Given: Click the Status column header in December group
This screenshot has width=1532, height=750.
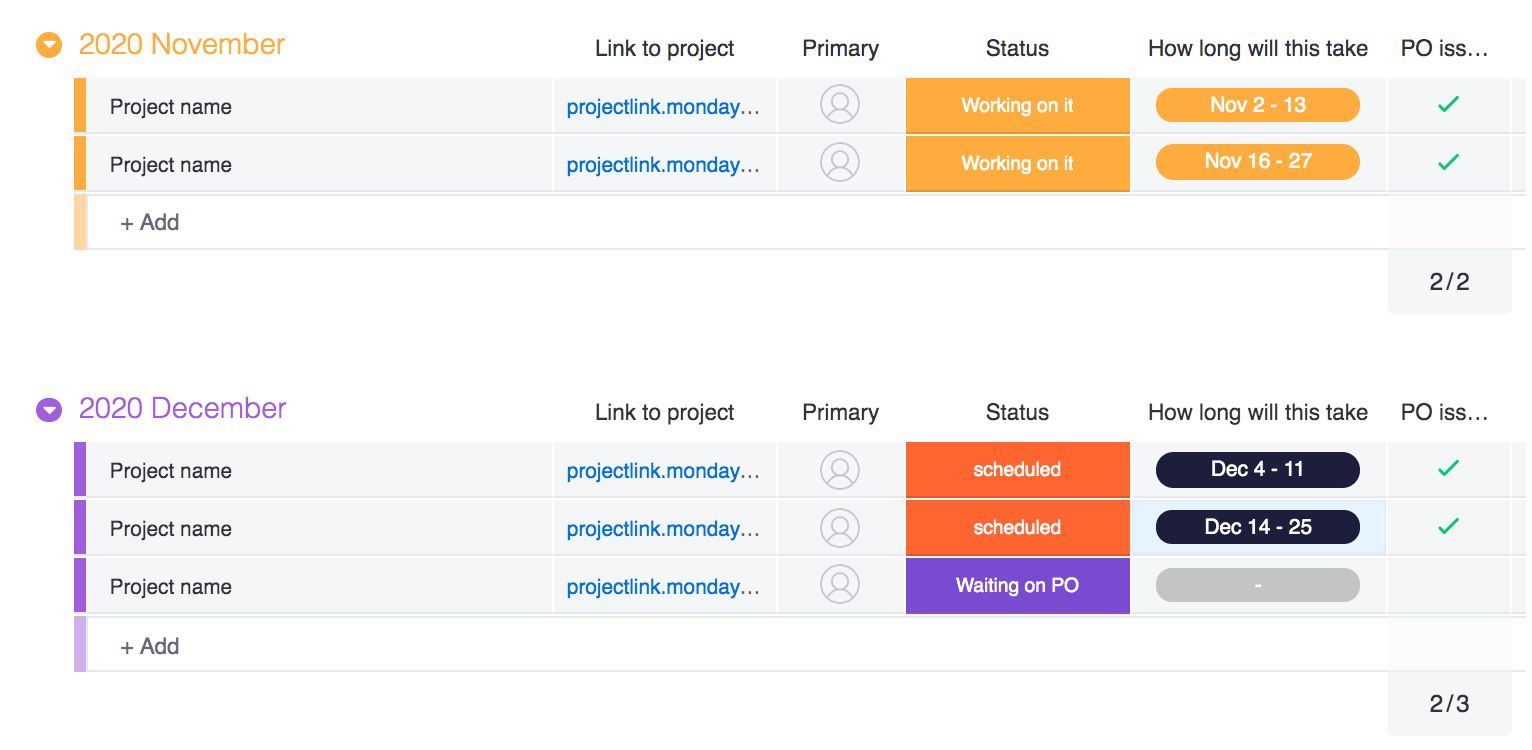Looking at the screenshot, I should [x=1017, y=412].
